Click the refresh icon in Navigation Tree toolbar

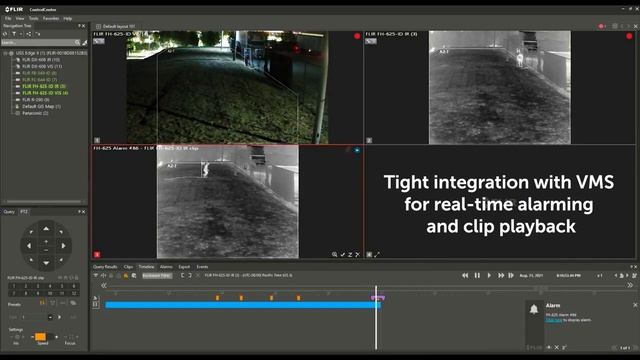5,34
